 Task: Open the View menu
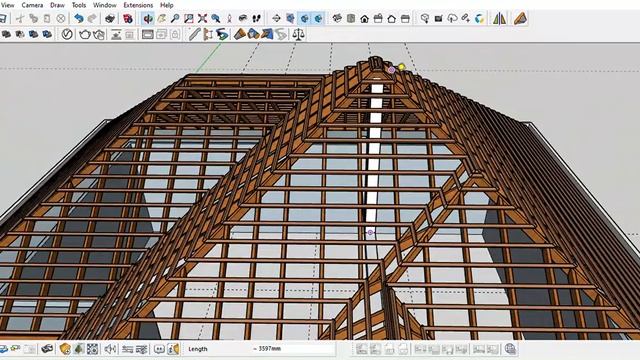7,5
